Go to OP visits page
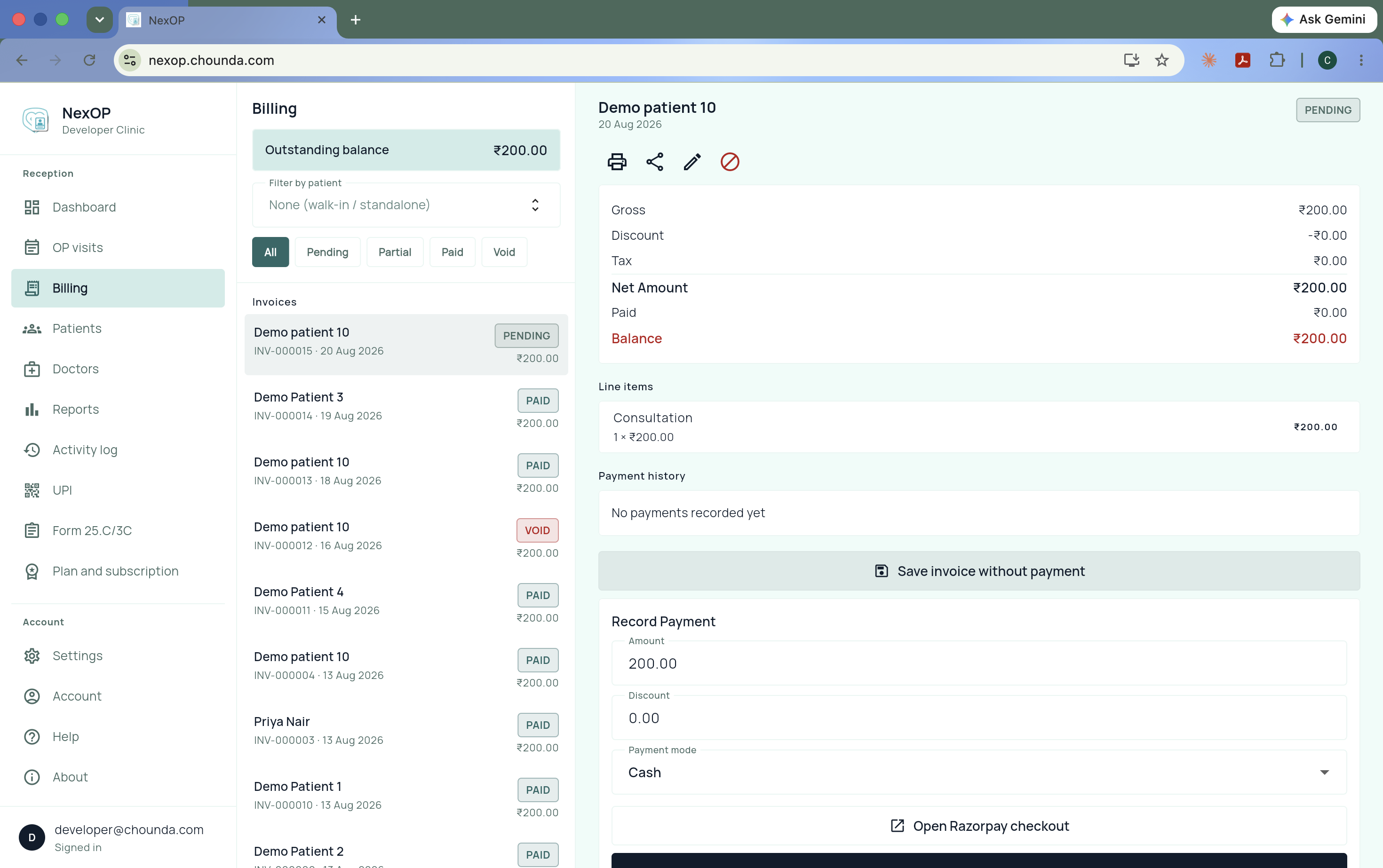The width and height of the screenshot is (1383, 868). pos(118,247)
